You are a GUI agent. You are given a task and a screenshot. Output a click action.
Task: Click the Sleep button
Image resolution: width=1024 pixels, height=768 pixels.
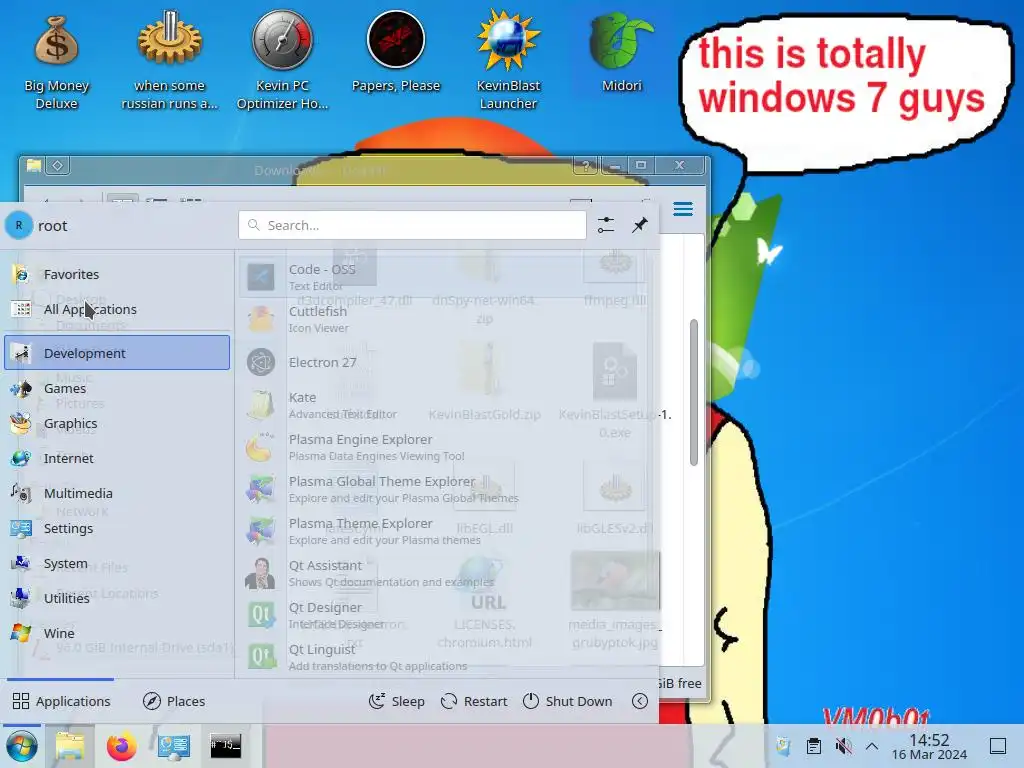pyautogui.click(x=396, y=701)
